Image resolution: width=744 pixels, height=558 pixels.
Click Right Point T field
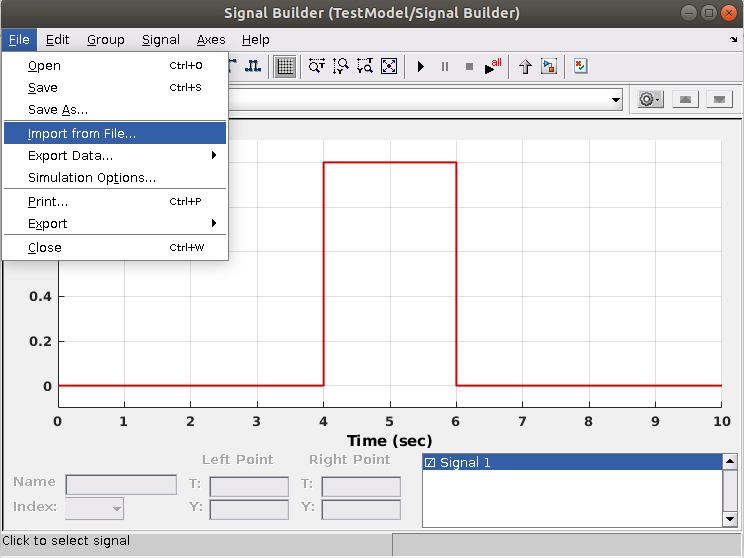[361, 486]
